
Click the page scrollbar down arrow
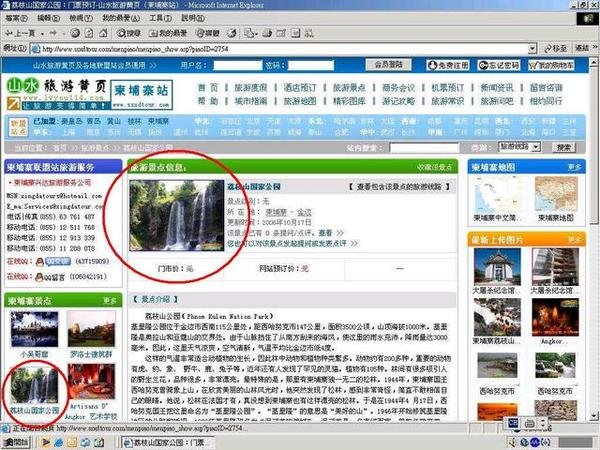[x=594, y=417]
